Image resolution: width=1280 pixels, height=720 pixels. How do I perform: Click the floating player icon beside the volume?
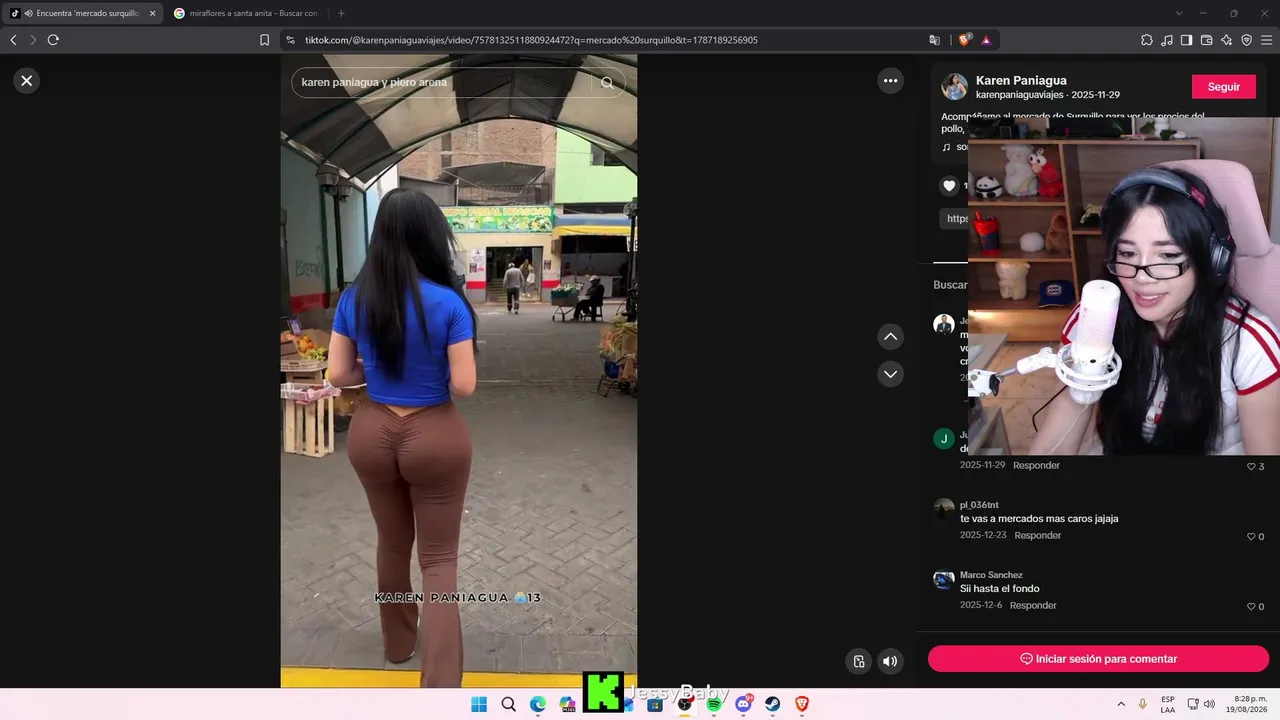pos(859,661)
